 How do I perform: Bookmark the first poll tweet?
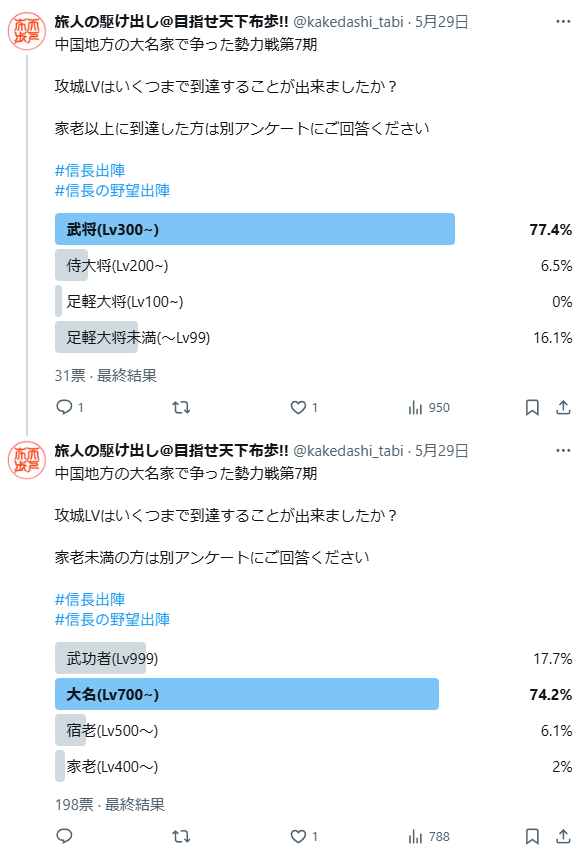532,407
